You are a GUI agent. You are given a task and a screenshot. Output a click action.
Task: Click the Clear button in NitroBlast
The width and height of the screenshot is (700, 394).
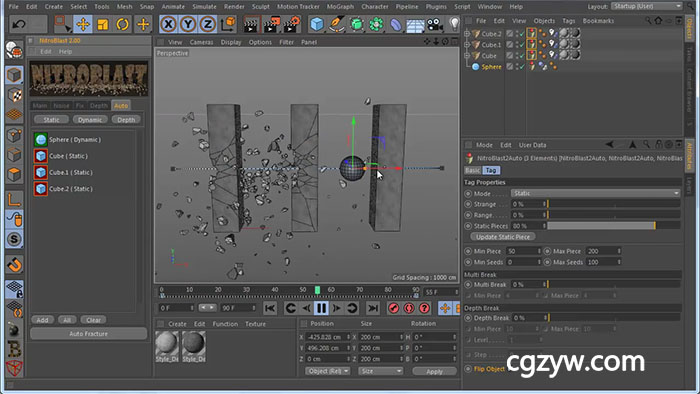(x=93, y=320)
